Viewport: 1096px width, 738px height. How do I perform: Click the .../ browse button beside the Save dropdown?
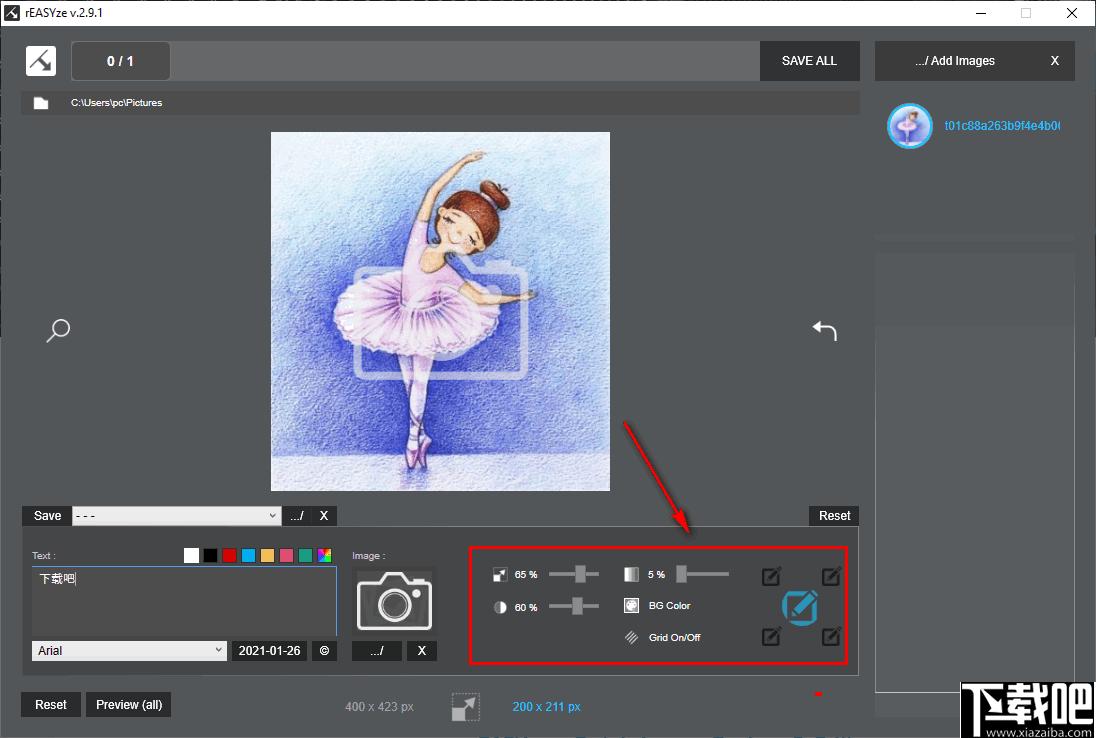296,516
